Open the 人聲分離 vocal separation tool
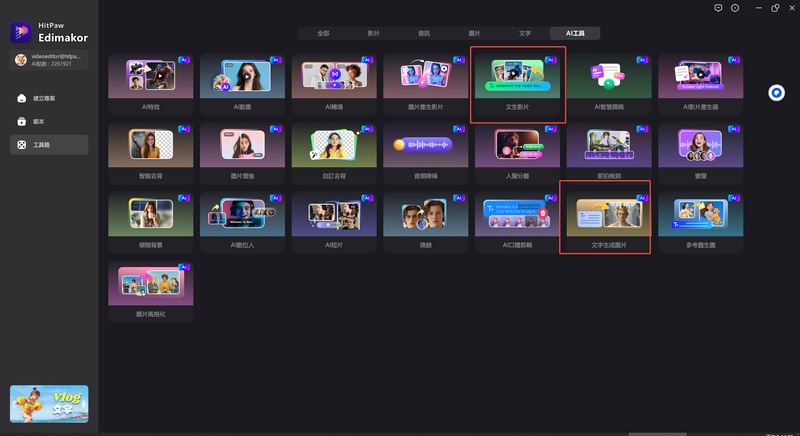800x436 pixels. [x=517, y=153]
